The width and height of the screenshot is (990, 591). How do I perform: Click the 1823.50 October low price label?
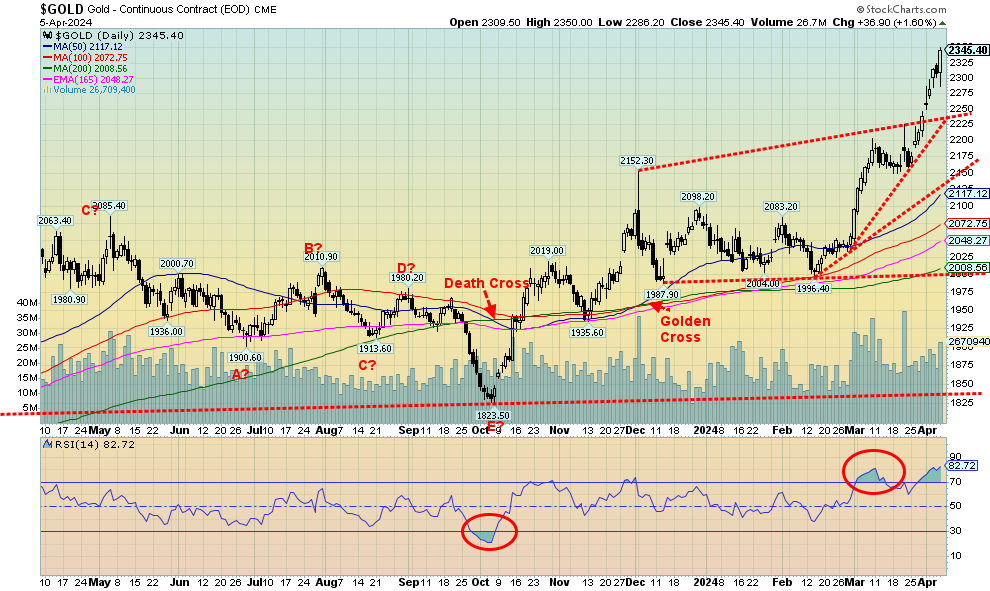(491, 415)
